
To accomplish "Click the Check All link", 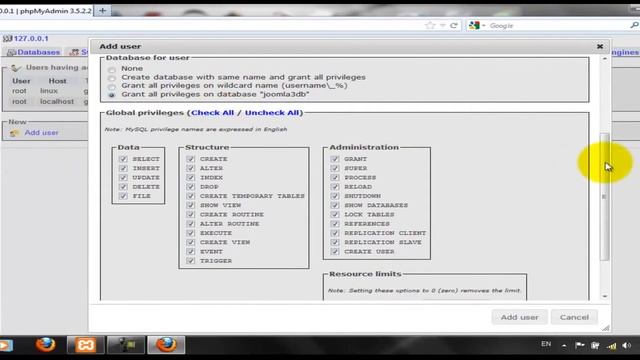I will point(212,113).
